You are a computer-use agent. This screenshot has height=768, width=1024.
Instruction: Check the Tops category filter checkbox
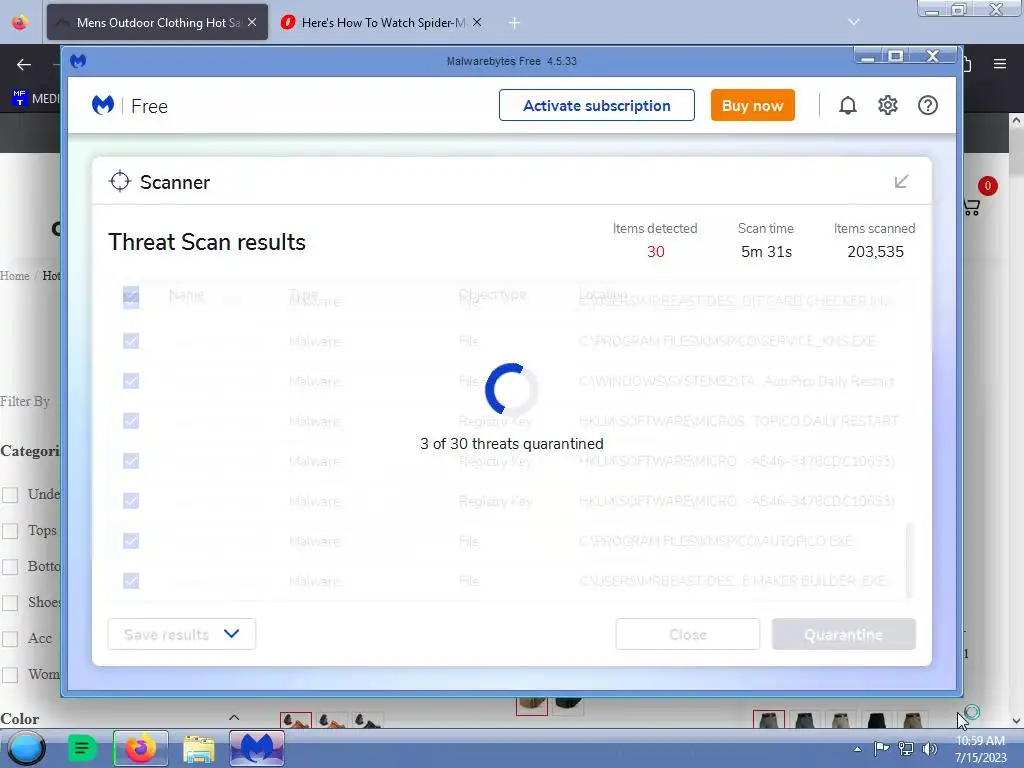point(10,531)
